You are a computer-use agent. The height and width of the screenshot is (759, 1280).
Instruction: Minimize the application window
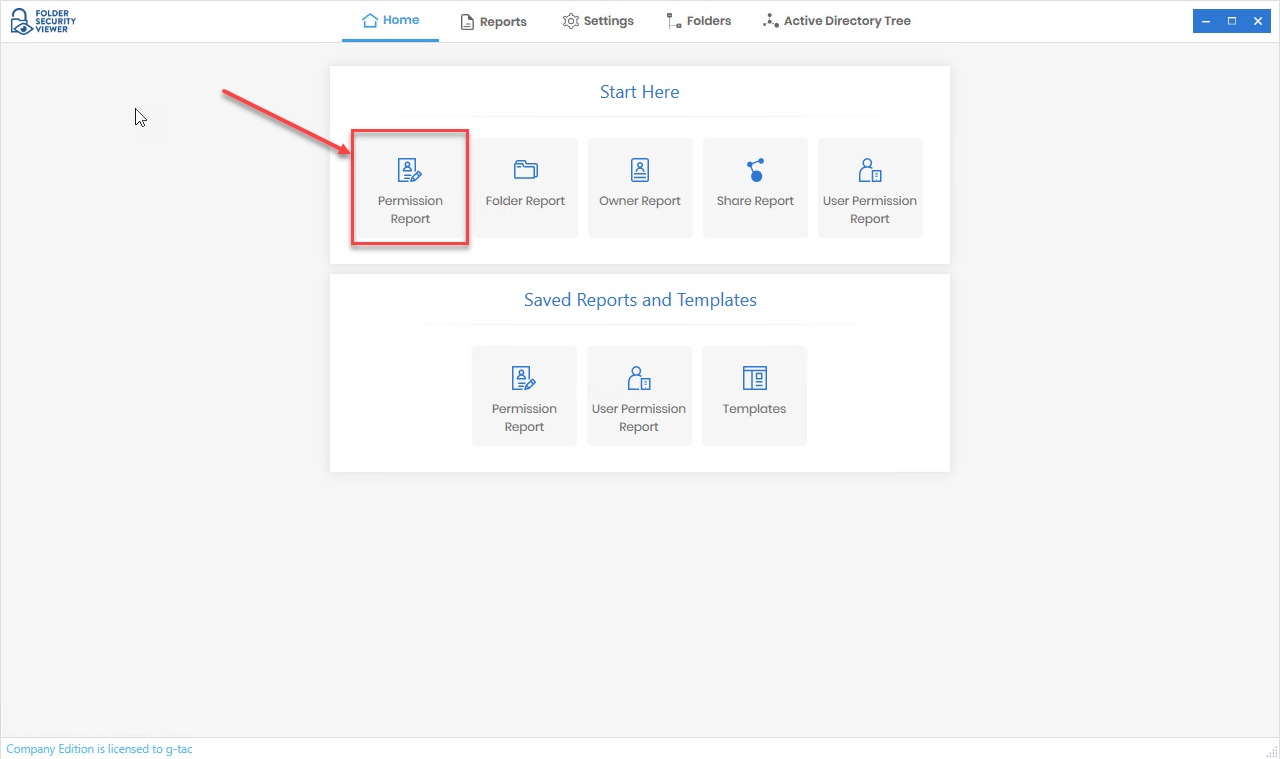click(1207, 21)
